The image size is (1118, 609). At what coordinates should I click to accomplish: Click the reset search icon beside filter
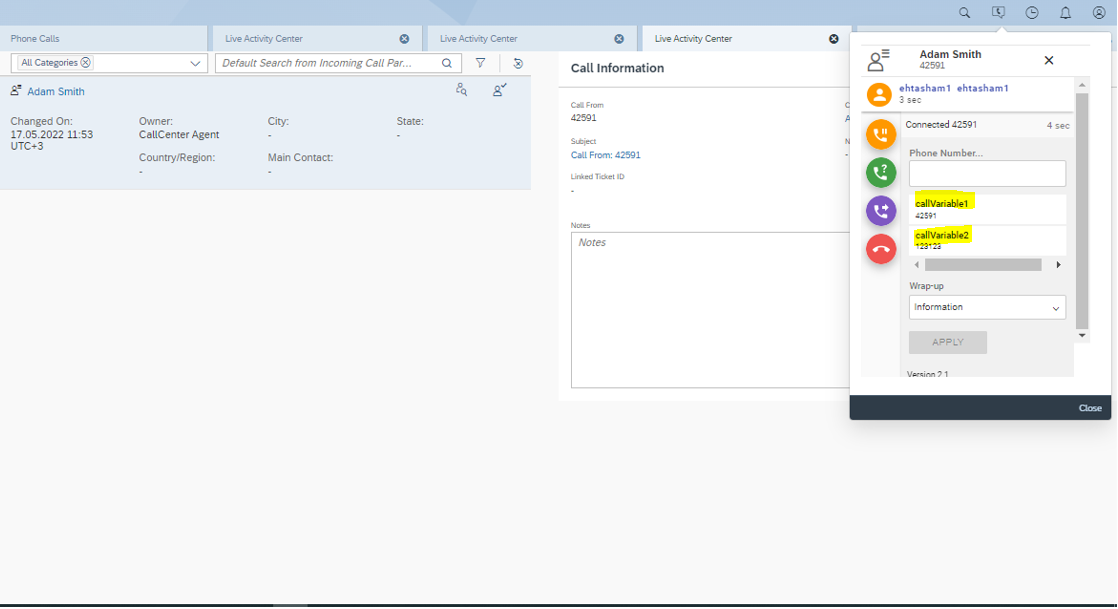(518, 63)
